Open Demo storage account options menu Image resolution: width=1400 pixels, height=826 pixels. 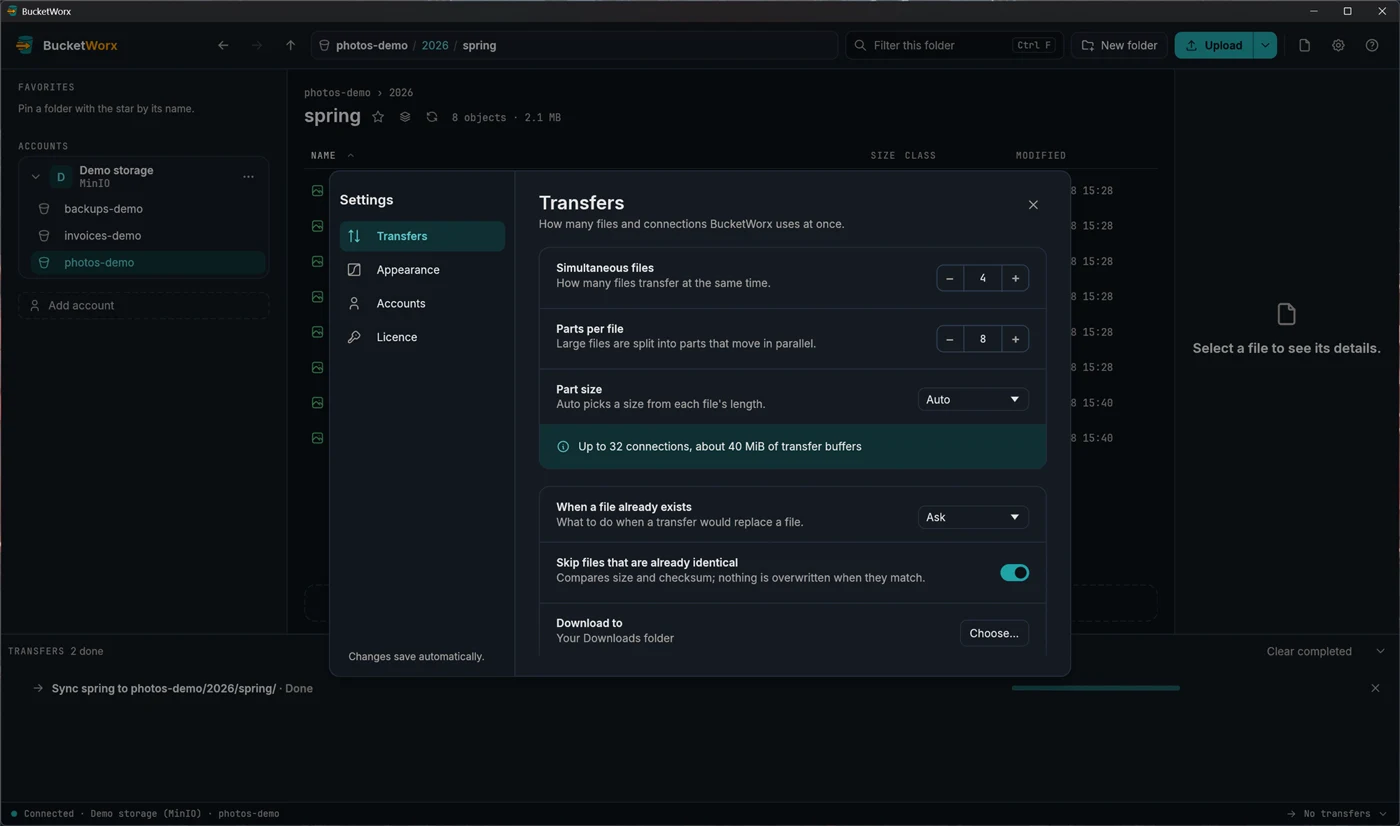point(248,177)
